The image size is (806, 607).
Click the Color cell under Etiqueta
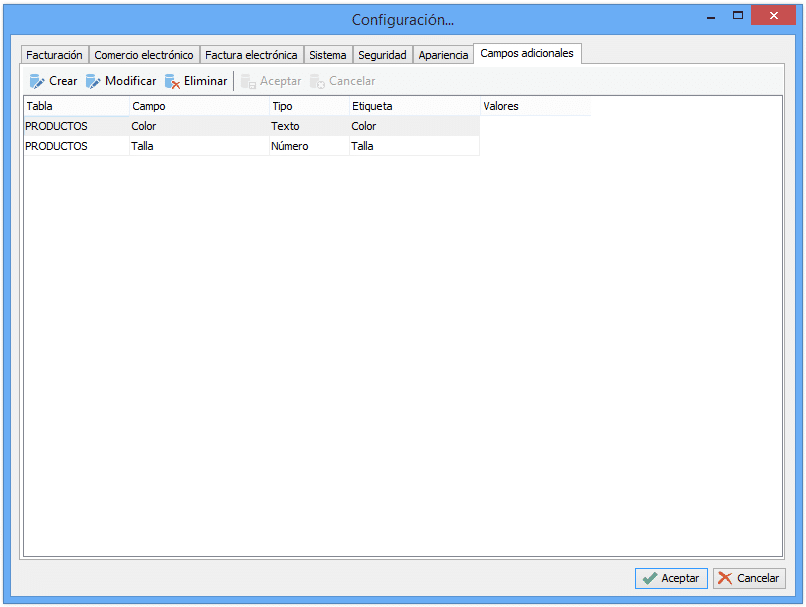point(415,126)
